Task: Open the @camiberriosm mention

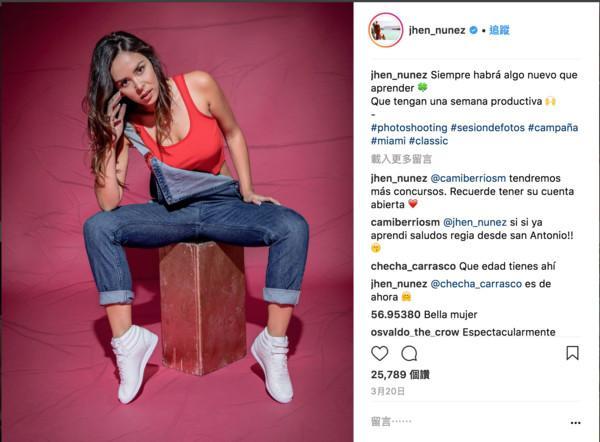Action: coord(468,178)
